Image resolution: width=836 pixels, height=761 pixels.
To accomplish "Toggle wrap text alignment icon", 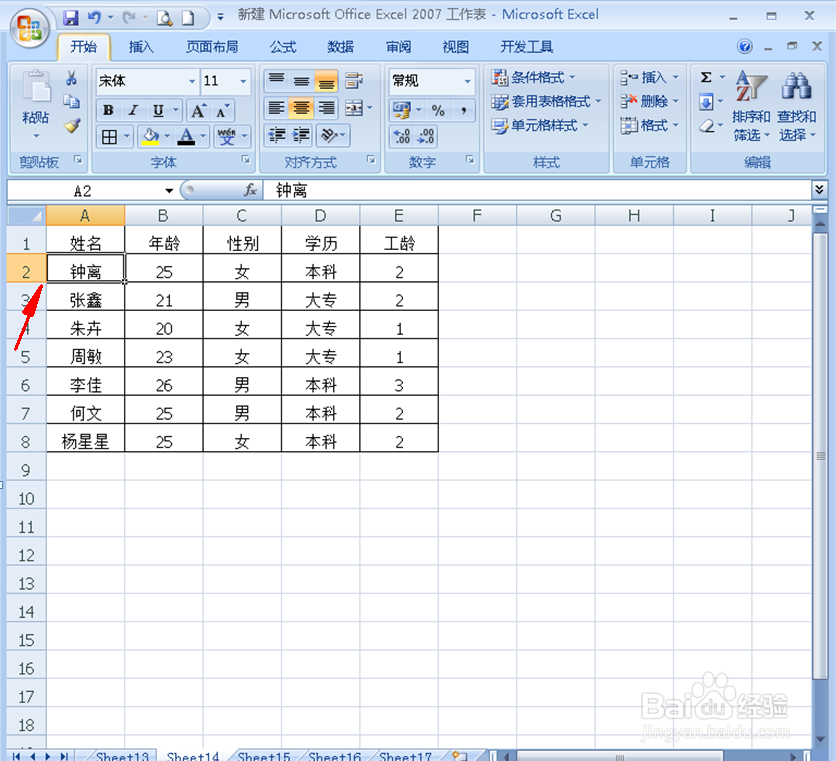I will (x=352, y=80).
